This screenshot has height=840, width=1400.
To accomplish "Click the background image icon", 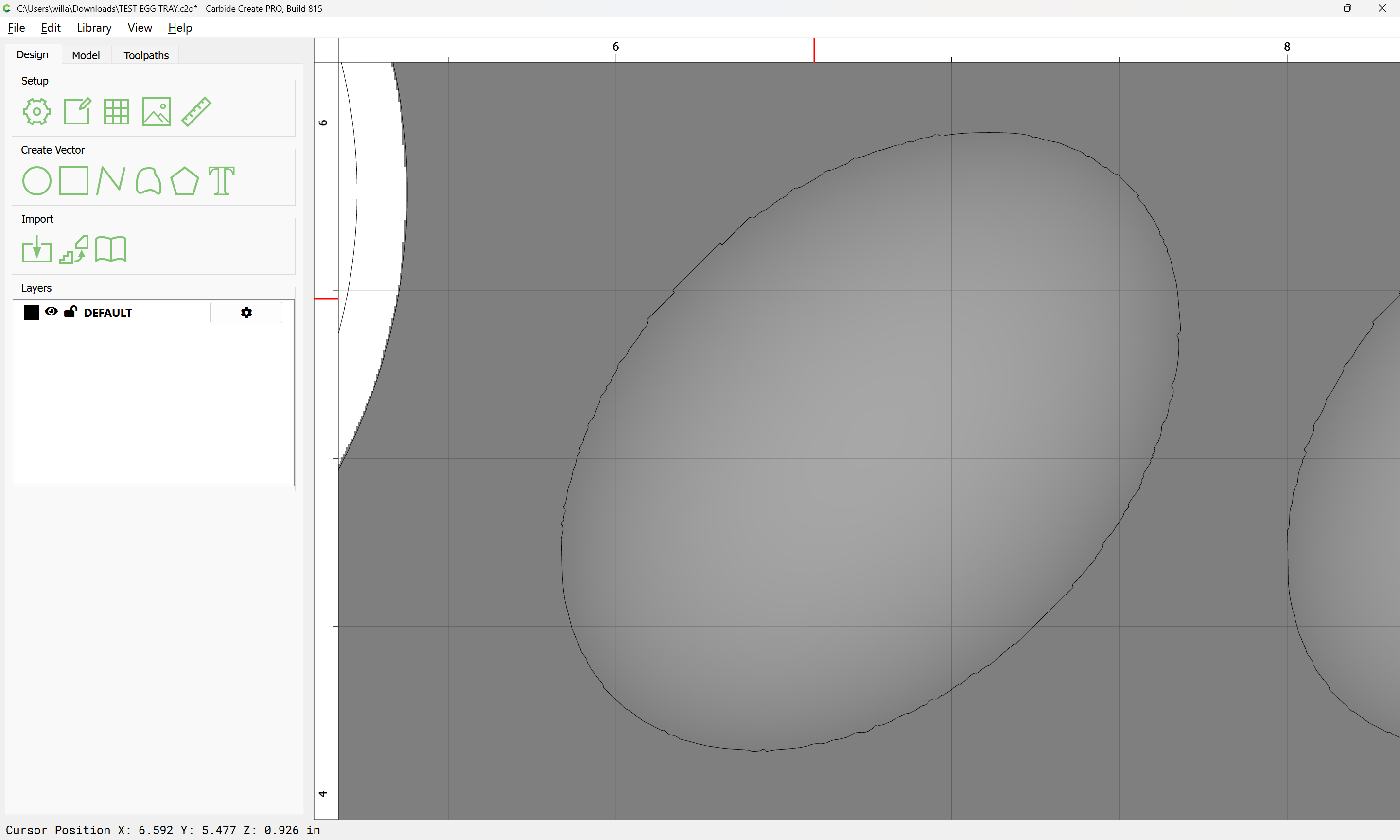I will 156,111.
